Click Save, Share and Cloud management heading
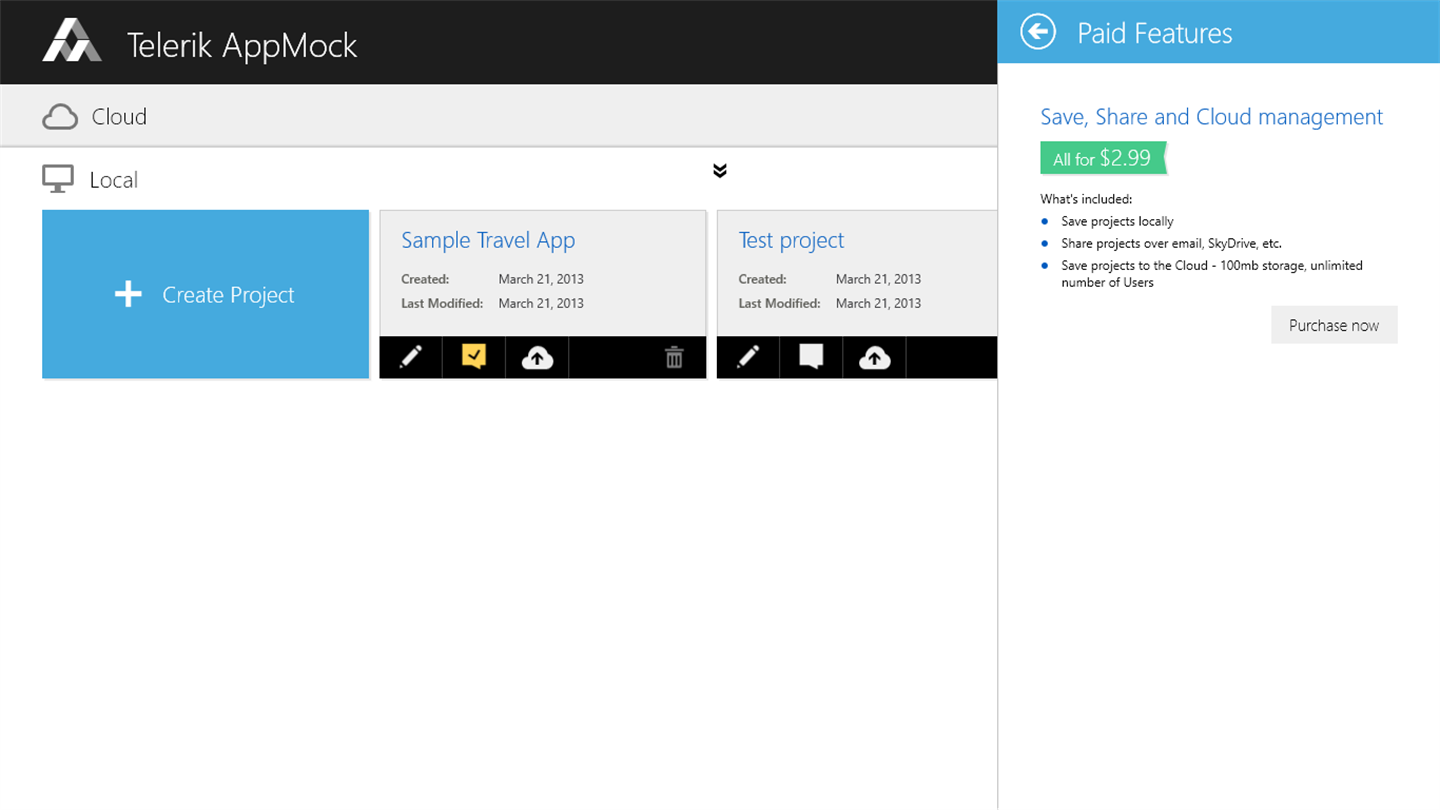Screen dimensions: 1440x810 [x=1211, y=117]
